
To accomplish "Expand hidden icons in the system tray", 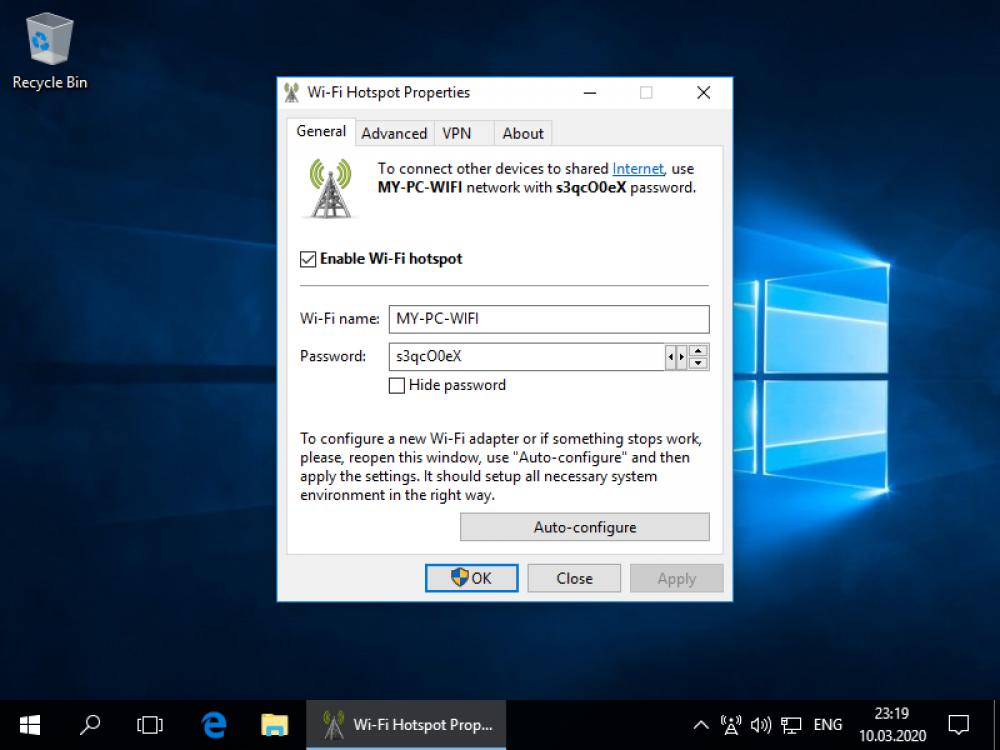I will pos(701,724).
